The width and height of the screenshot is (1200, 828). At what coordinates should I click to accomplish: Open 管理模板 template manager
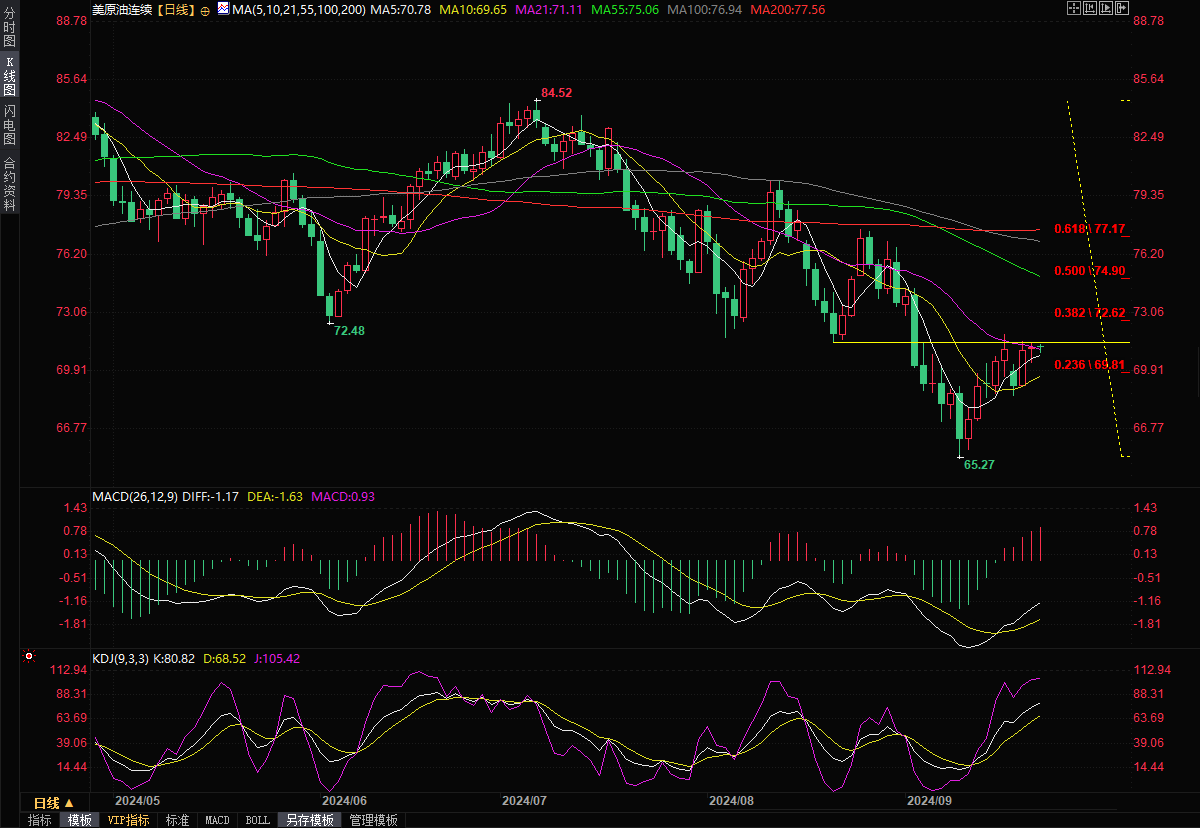coord(373,820)
